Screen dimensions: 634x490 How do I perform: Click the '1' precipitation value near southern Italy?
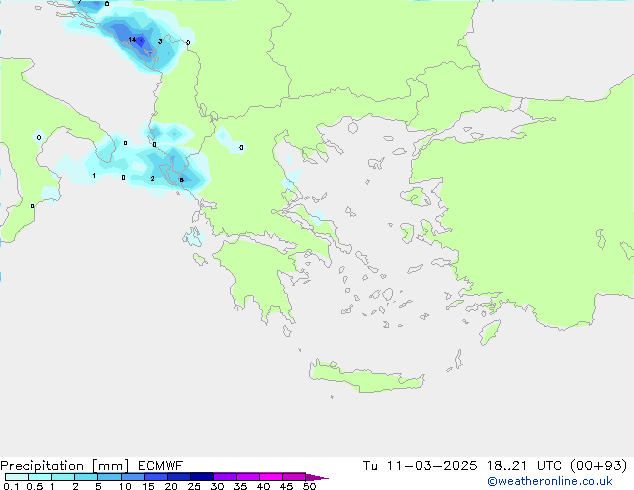coord(94,175)
